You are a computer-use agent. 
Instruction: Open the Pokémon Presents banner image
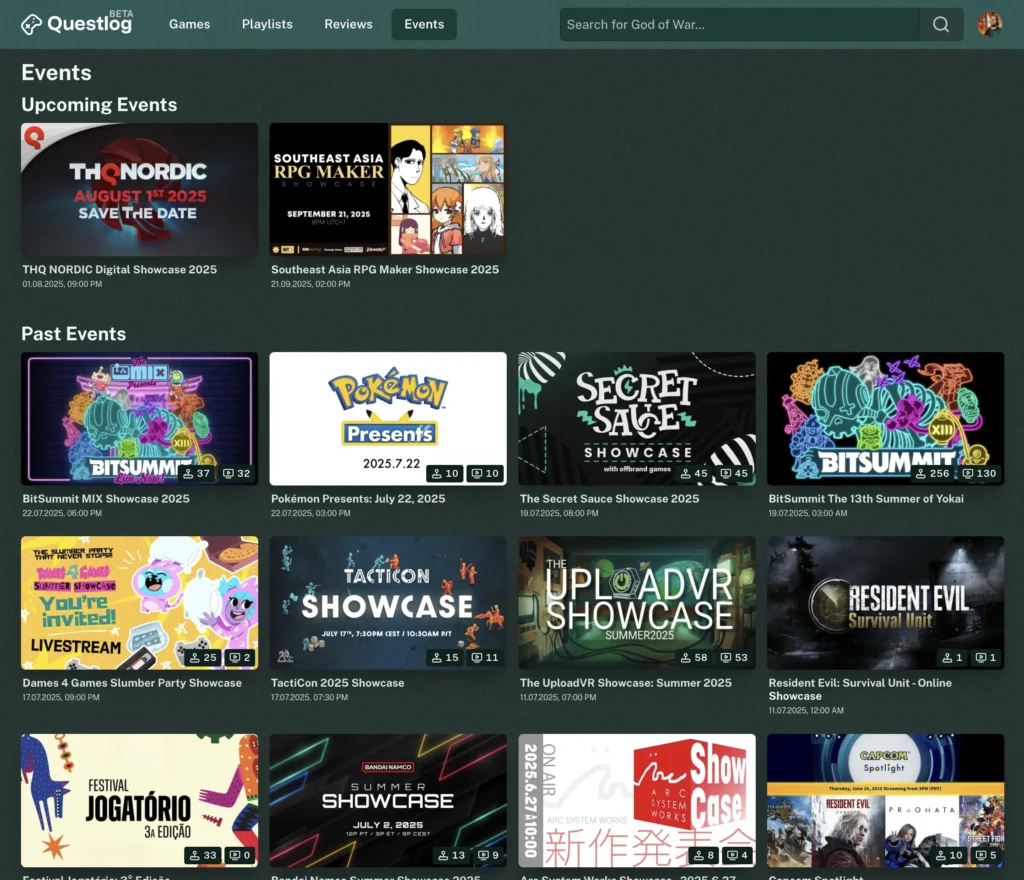pyautogui.click(x=388, y=418)
